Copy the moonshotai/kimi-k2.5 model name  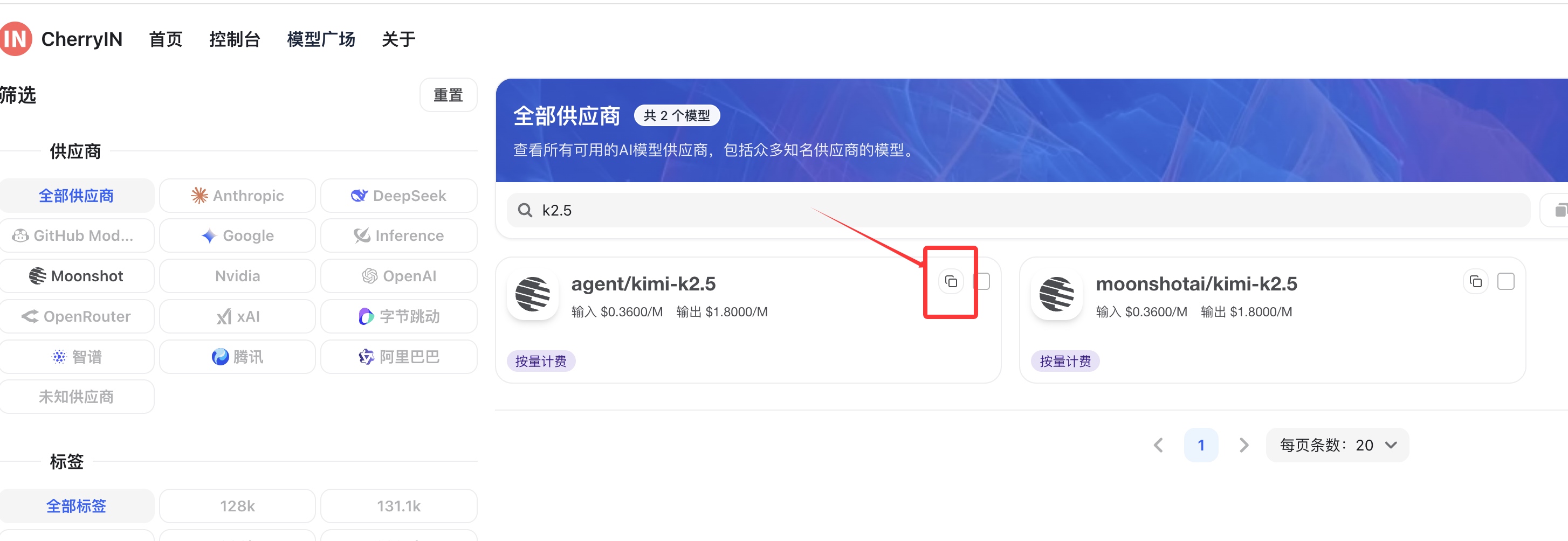(1475, 282)
